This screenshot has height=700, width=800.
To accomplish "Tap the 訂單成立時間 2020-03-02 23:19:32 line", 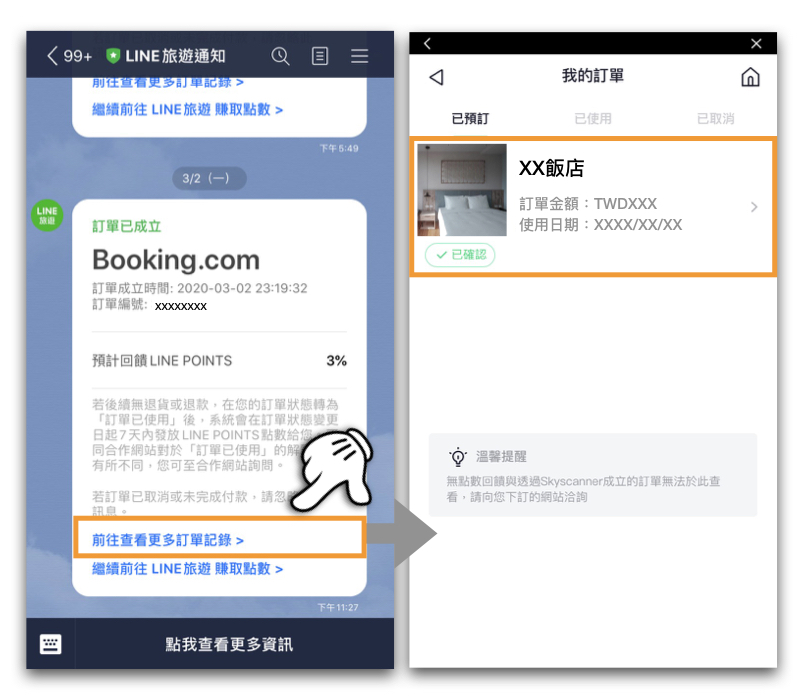I will coord(199,288).
